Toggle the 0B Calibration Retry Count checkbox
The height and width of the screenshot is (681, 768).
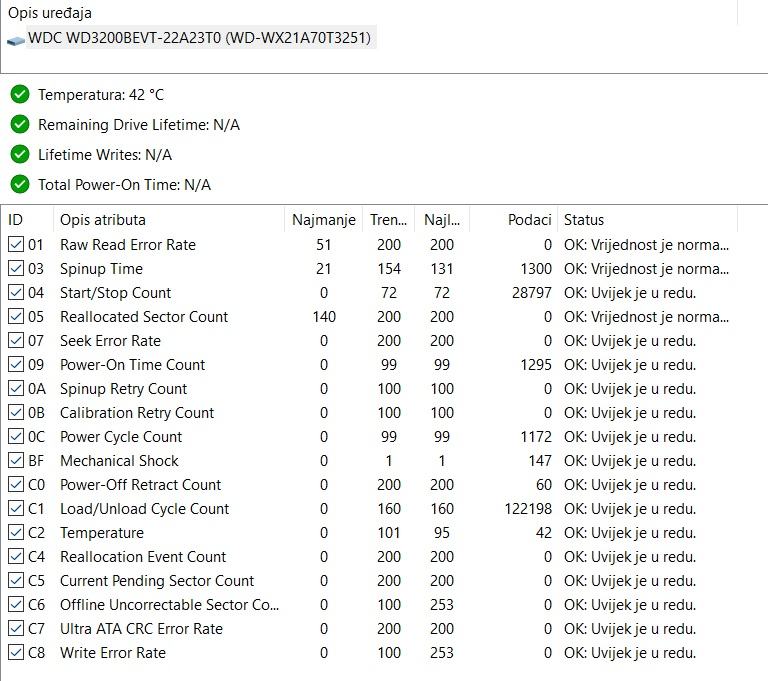16,412
